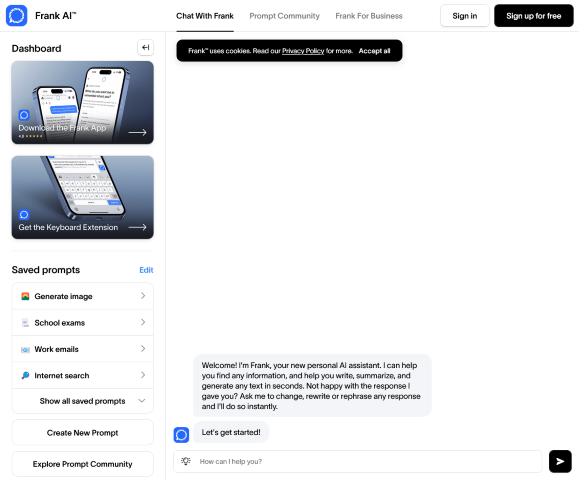Select the Internet search saved prompt
The height and width of the screenshot is (480, 579).
pos(82,376)
